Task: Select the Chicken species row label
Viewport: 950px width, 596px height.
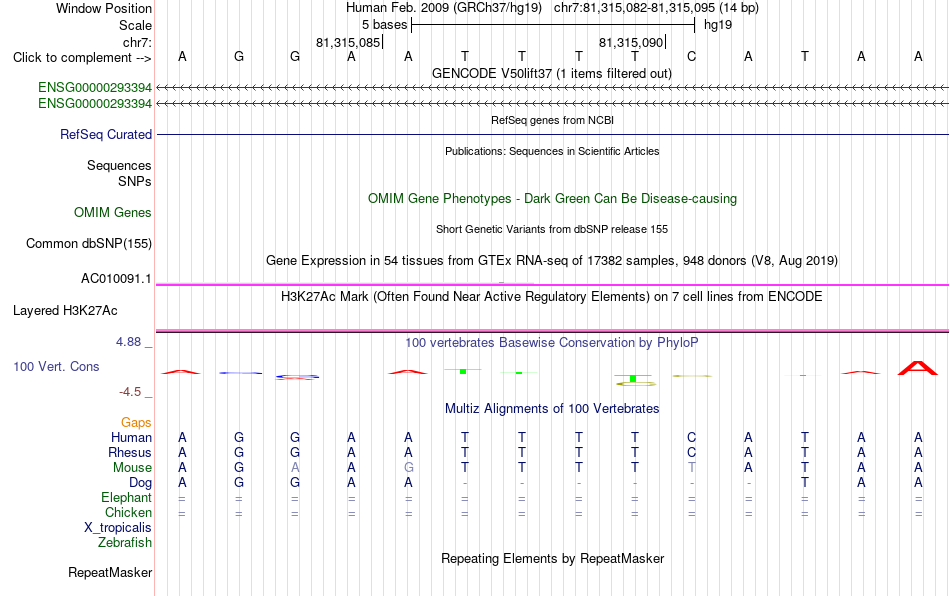Action: 128,512
